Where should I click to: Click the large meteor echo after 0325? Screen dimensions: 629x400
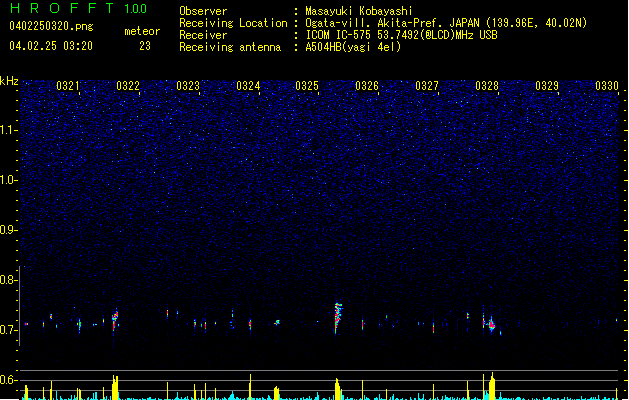pyautogui.click(x=338, y=318)
